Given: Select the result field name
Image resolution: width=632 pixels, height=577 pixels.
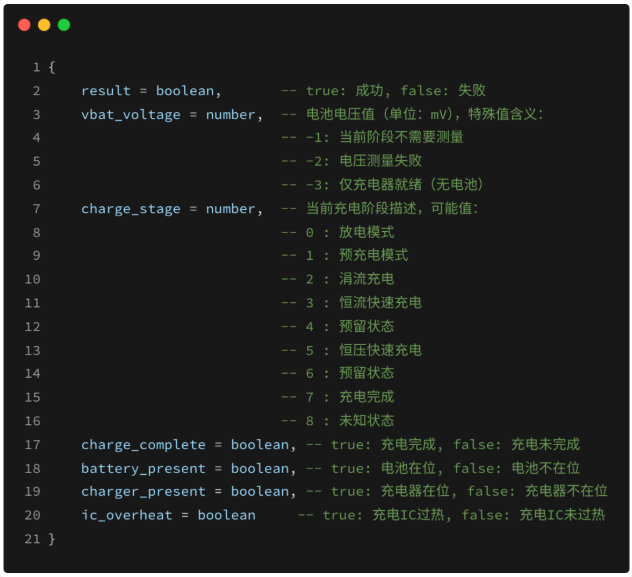Looking at the screenshot, I should (106, 91).
